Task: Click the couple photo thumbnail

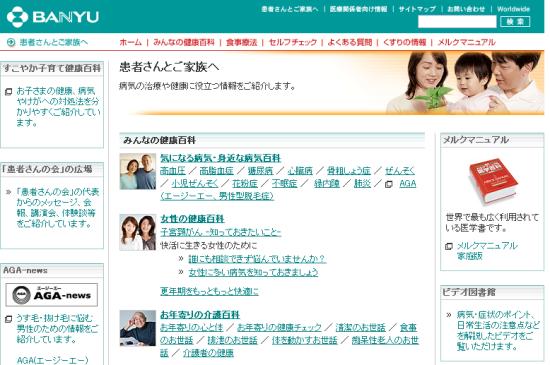Action: (x=138, y=171)
